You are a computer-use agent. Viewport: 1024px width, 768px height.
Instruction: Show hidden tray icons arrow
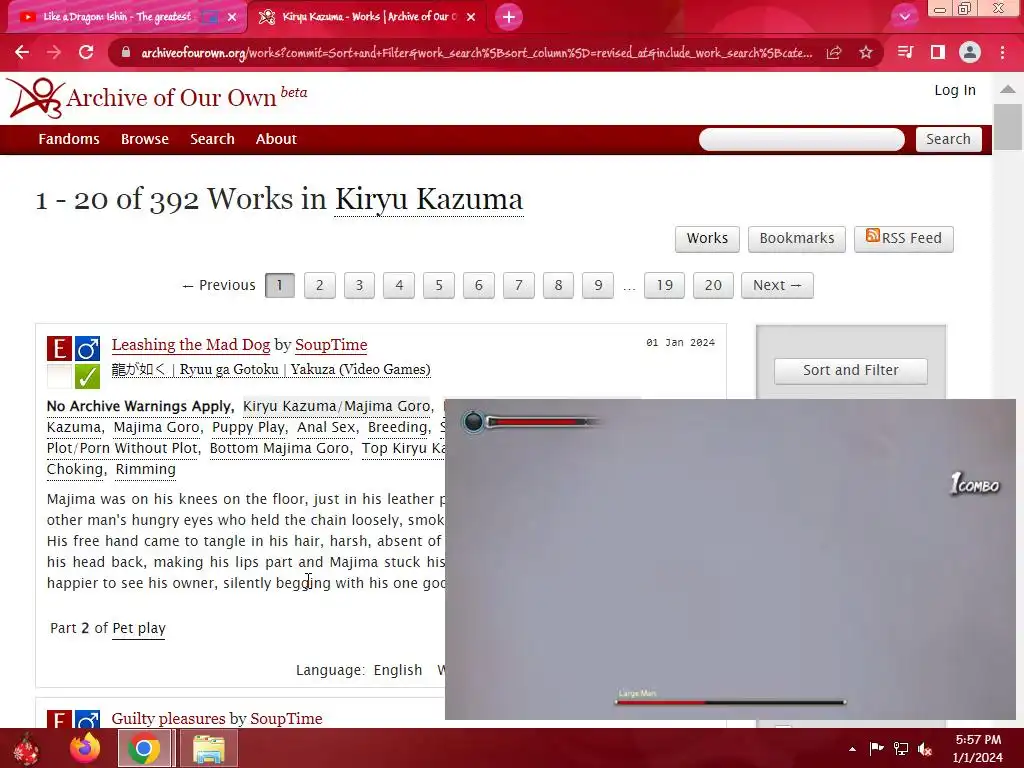click(x=852, y=749)
